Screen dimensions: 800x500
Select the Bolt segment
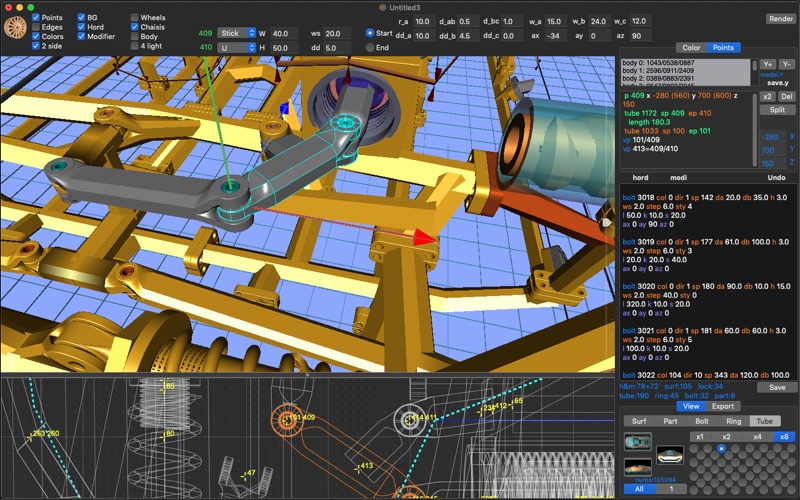[702, 421]
